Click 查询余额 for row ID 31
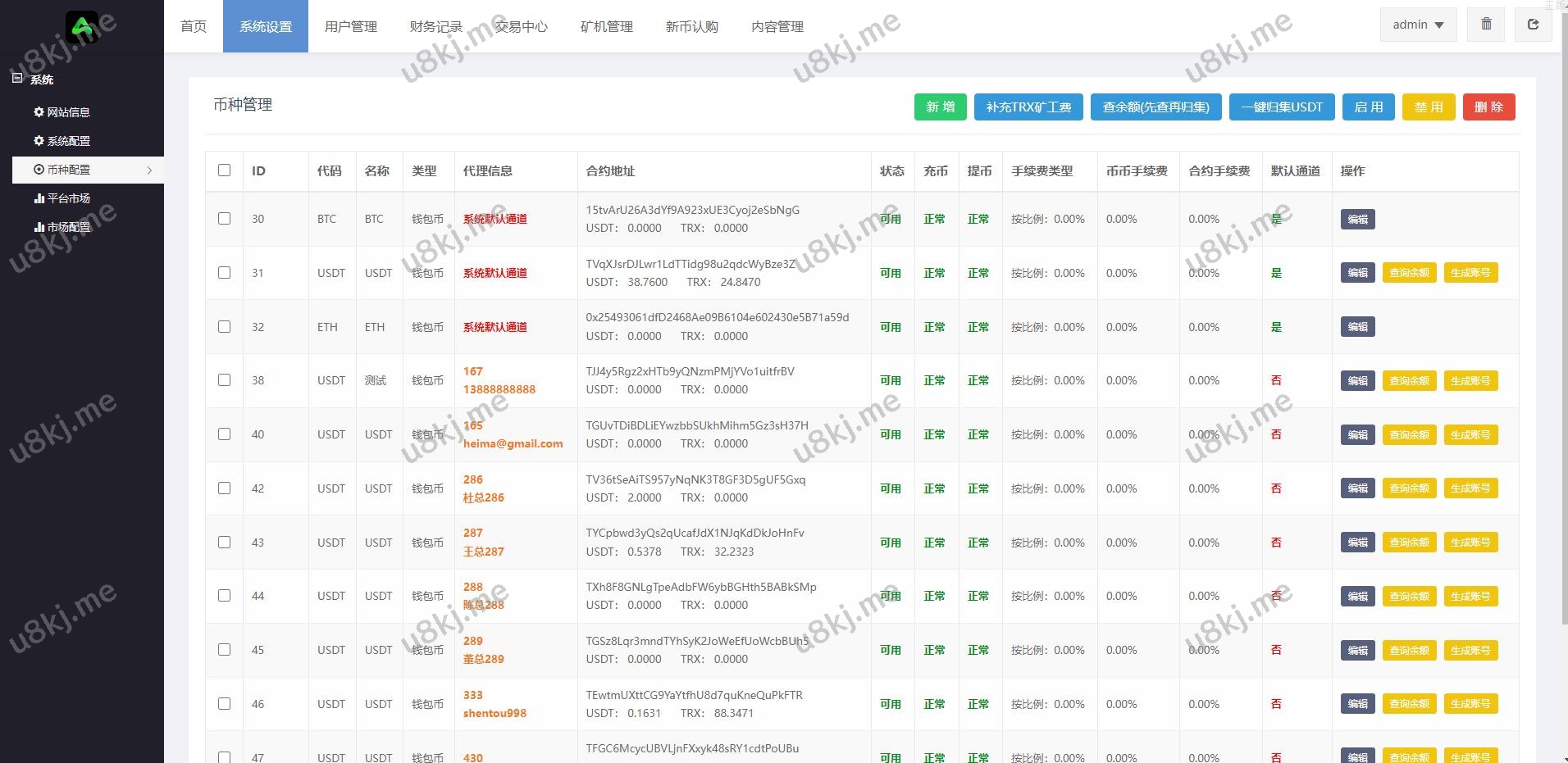The image size is (1568, 763). pyautogui.click(x=1409, y=273)
